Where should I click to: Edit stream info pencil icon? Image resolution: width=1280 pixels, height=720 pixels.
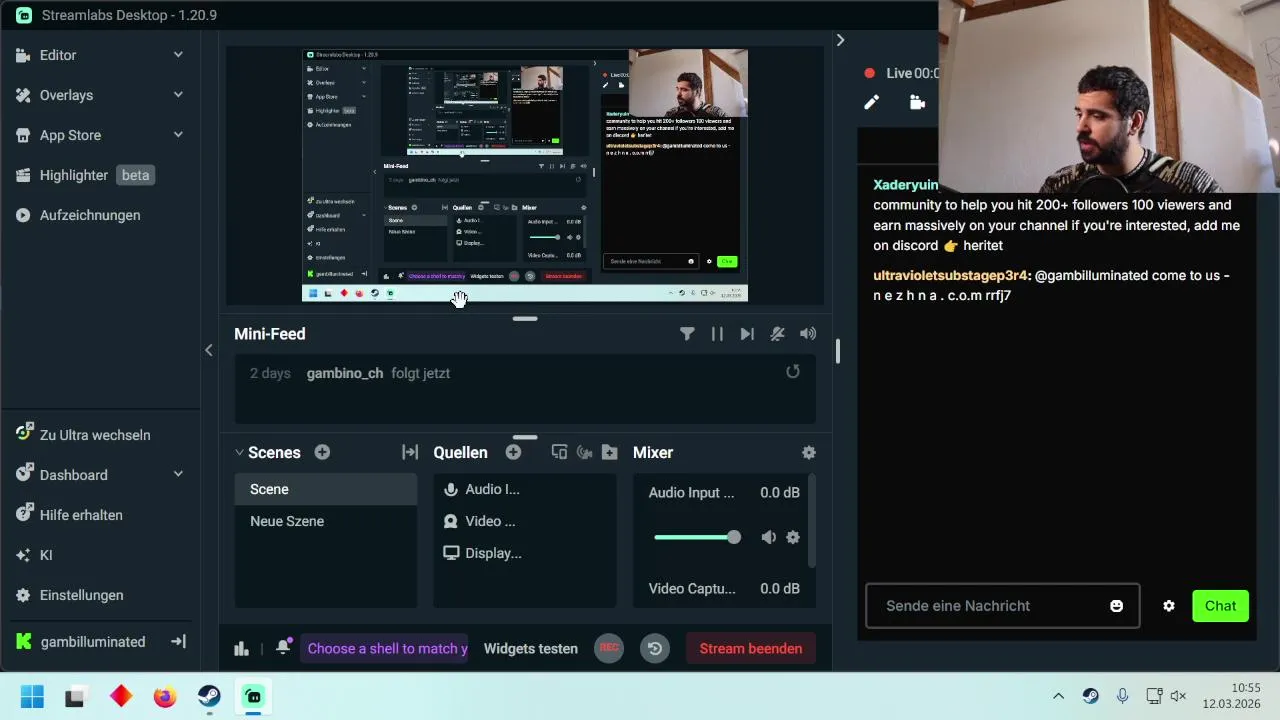[872, 102]
